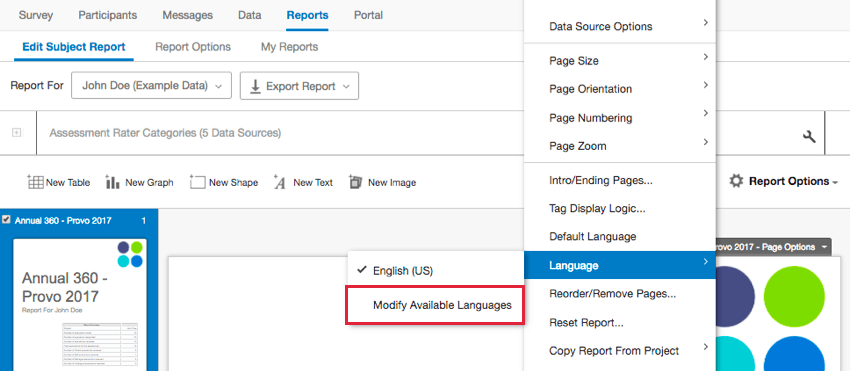
Task: Click Modify Available Languages
Action: 435,305
